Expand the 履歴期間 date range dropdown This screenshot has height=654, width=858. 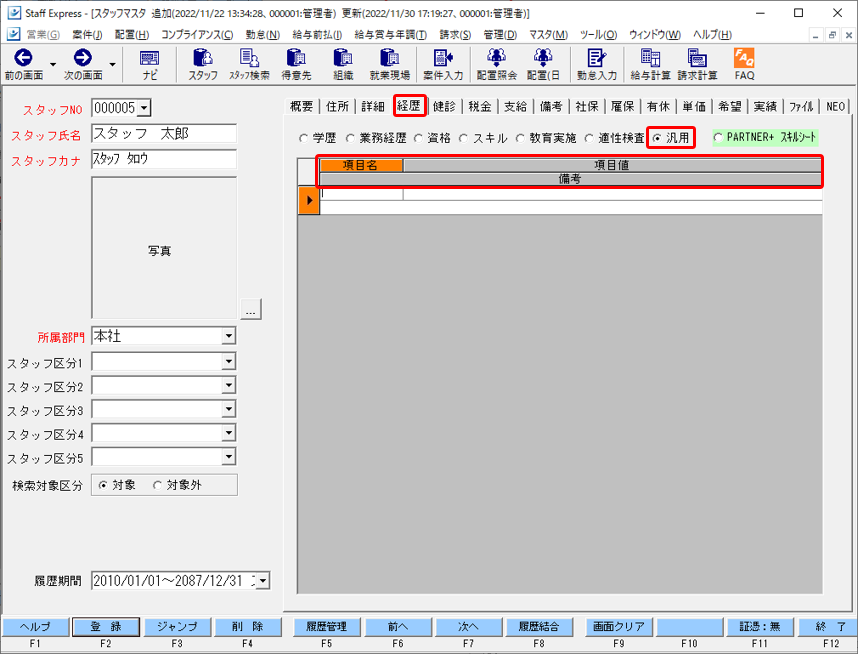(263, 581)
